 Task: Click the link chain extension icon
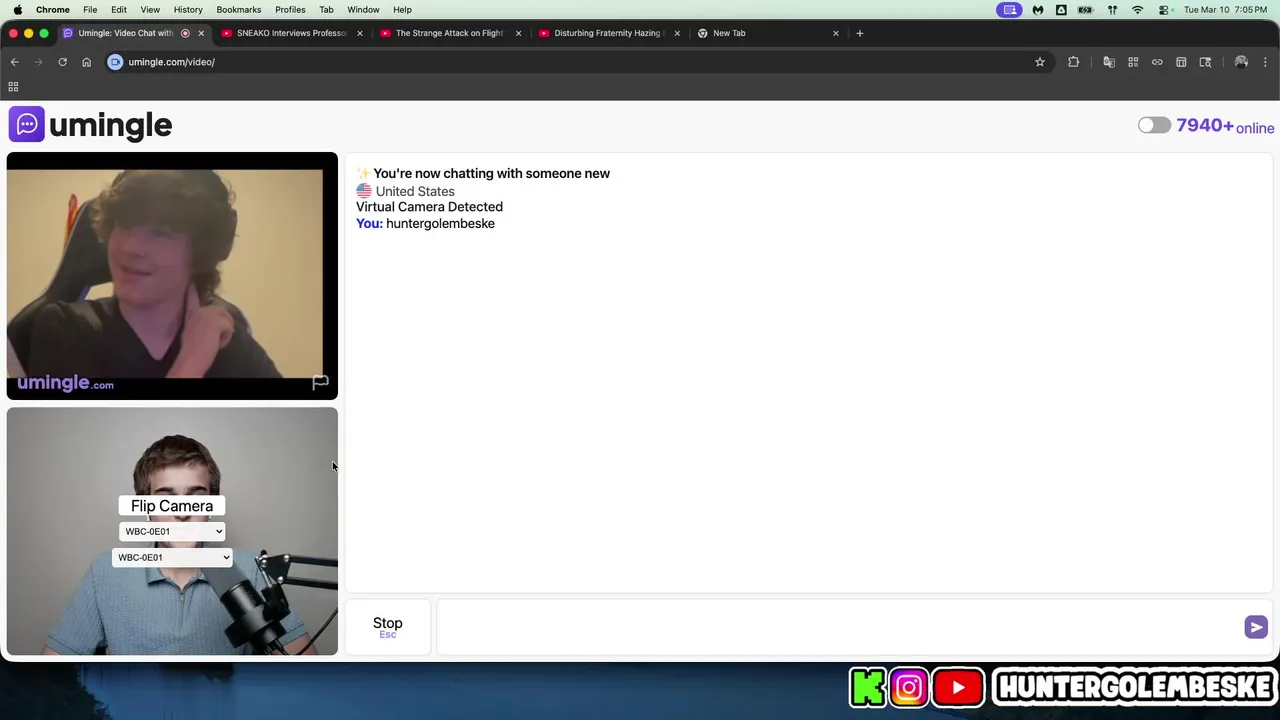coord(1157,62)
